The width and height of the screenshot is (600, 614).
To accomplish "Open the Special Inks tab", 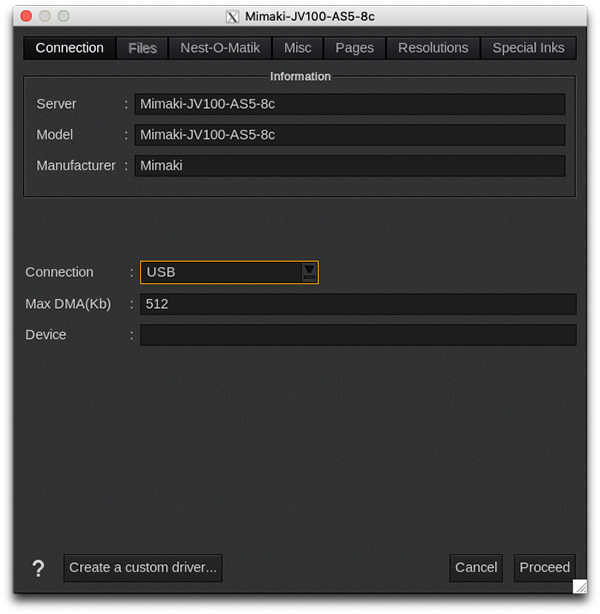I will click(x=528, y=48).
